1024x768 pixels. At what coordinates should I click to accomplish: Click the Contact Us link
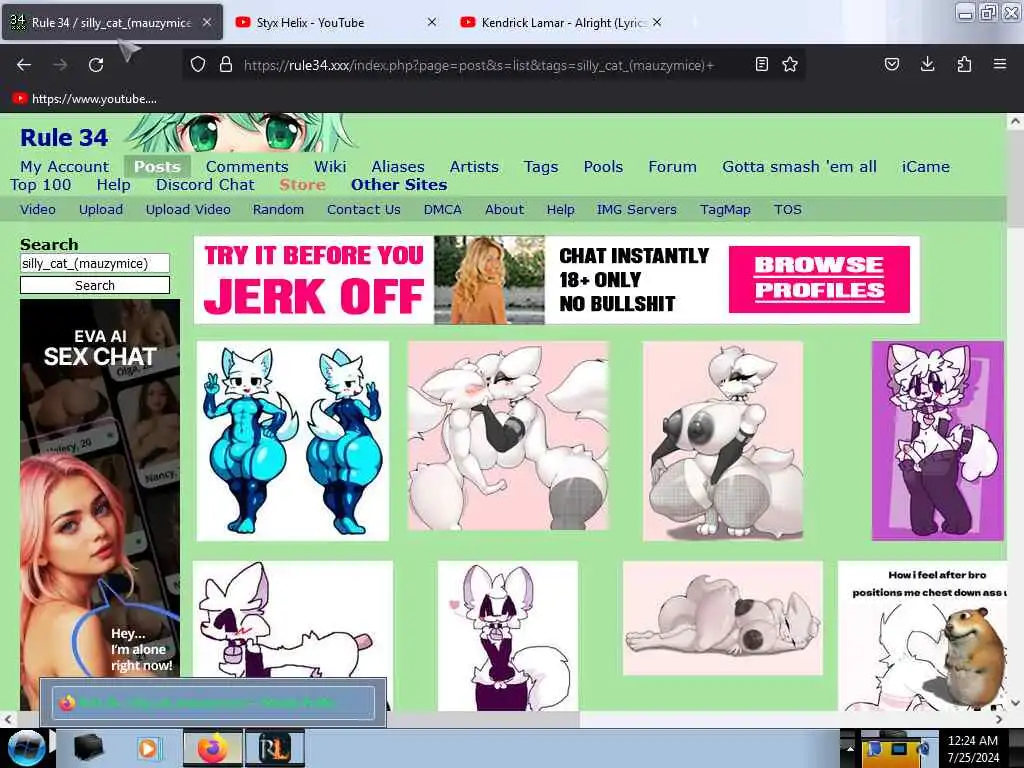click(x=364, y=210)
